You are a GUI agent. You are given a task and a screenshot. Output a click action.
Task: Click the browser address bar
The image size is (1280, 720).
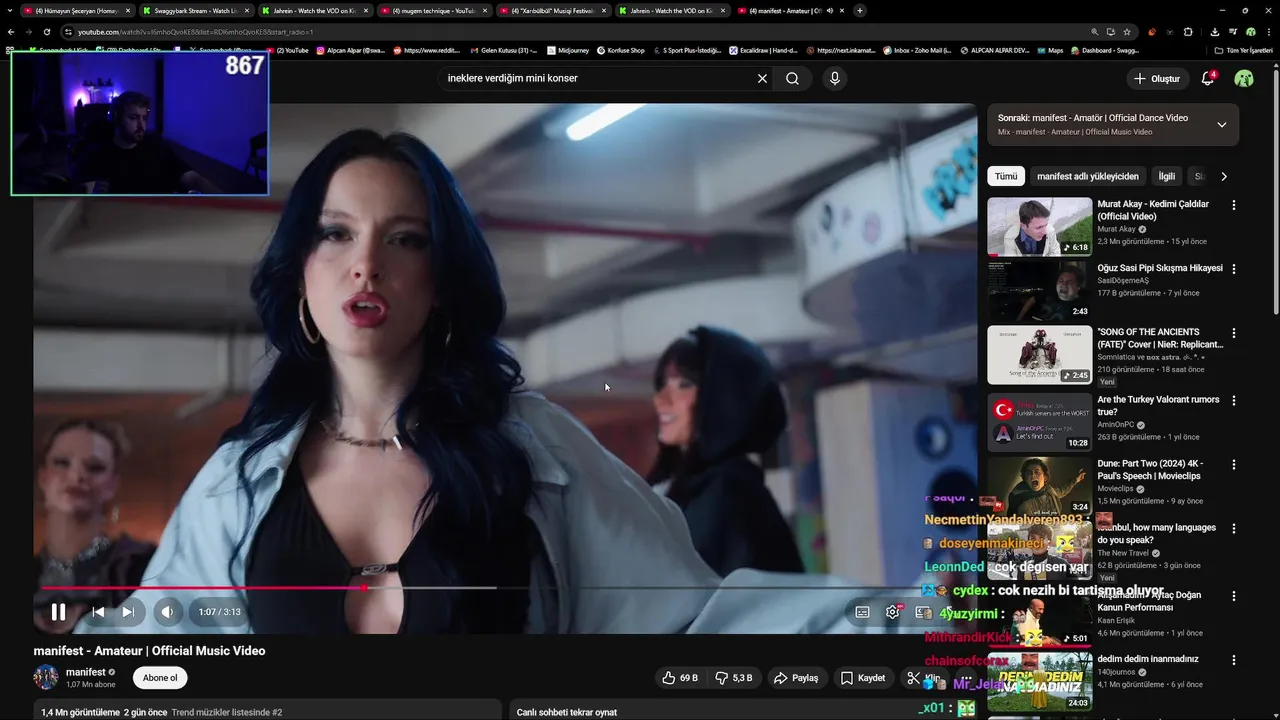pyautogui.click(x=580, y=32)
